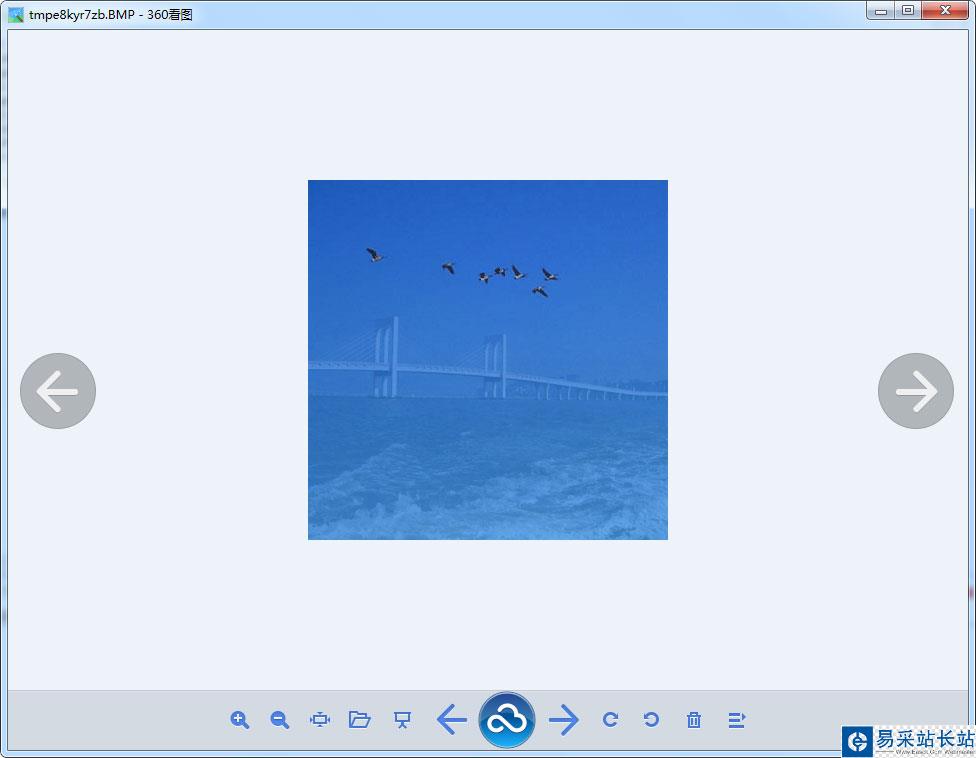
Task: Fit image to window icon
Action: 320,720
